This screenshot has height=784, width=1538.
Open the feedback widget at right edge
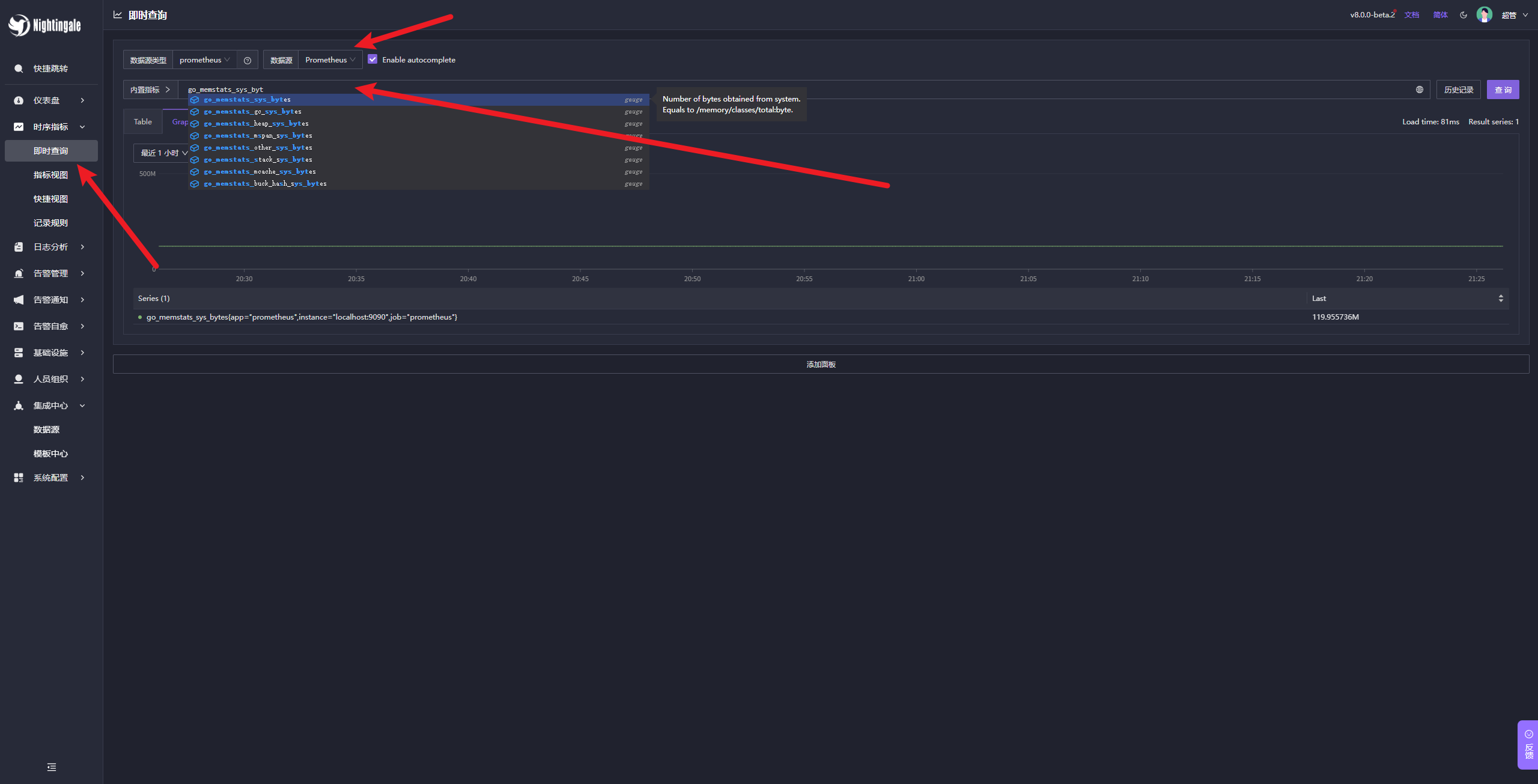[1528, 744]
